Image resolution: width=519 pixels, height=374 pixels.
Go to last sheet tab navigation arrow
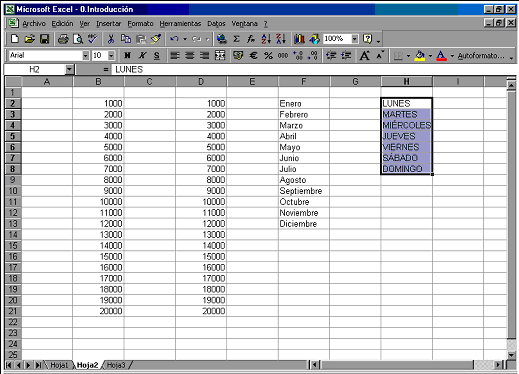pyautogui.click(x=38, y=365)
